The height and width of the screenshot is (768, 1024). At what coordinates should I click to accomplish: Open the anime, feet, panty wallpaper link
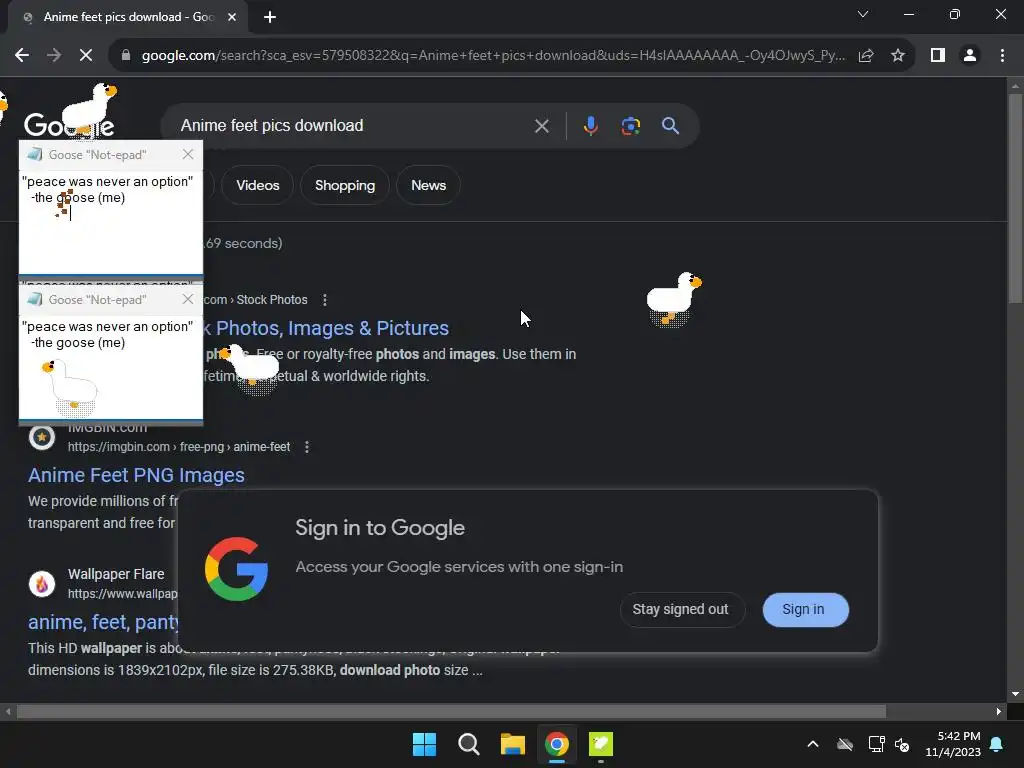(103, 622)
